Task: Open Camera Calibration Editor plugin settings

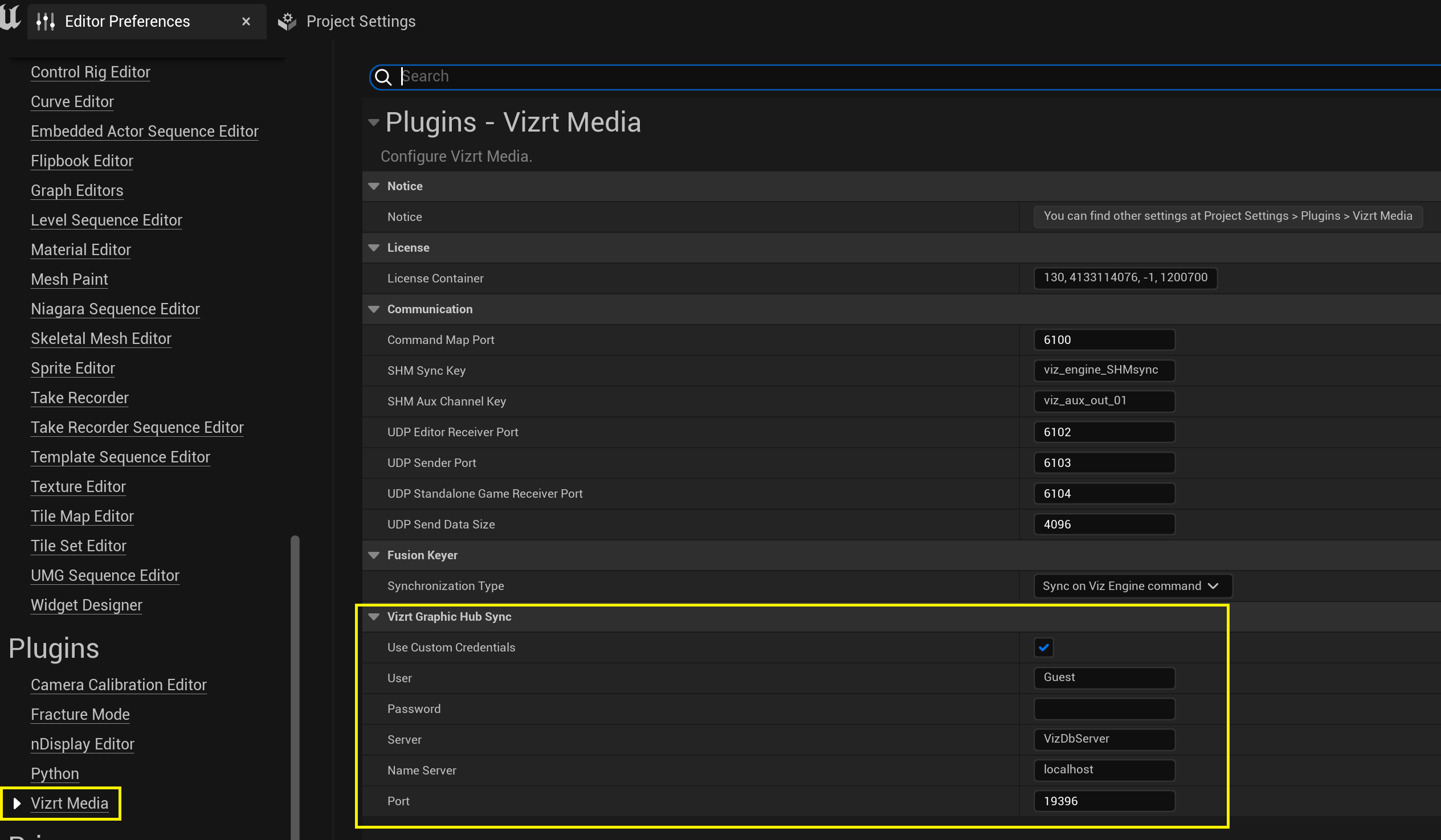Action: point(119,685)
